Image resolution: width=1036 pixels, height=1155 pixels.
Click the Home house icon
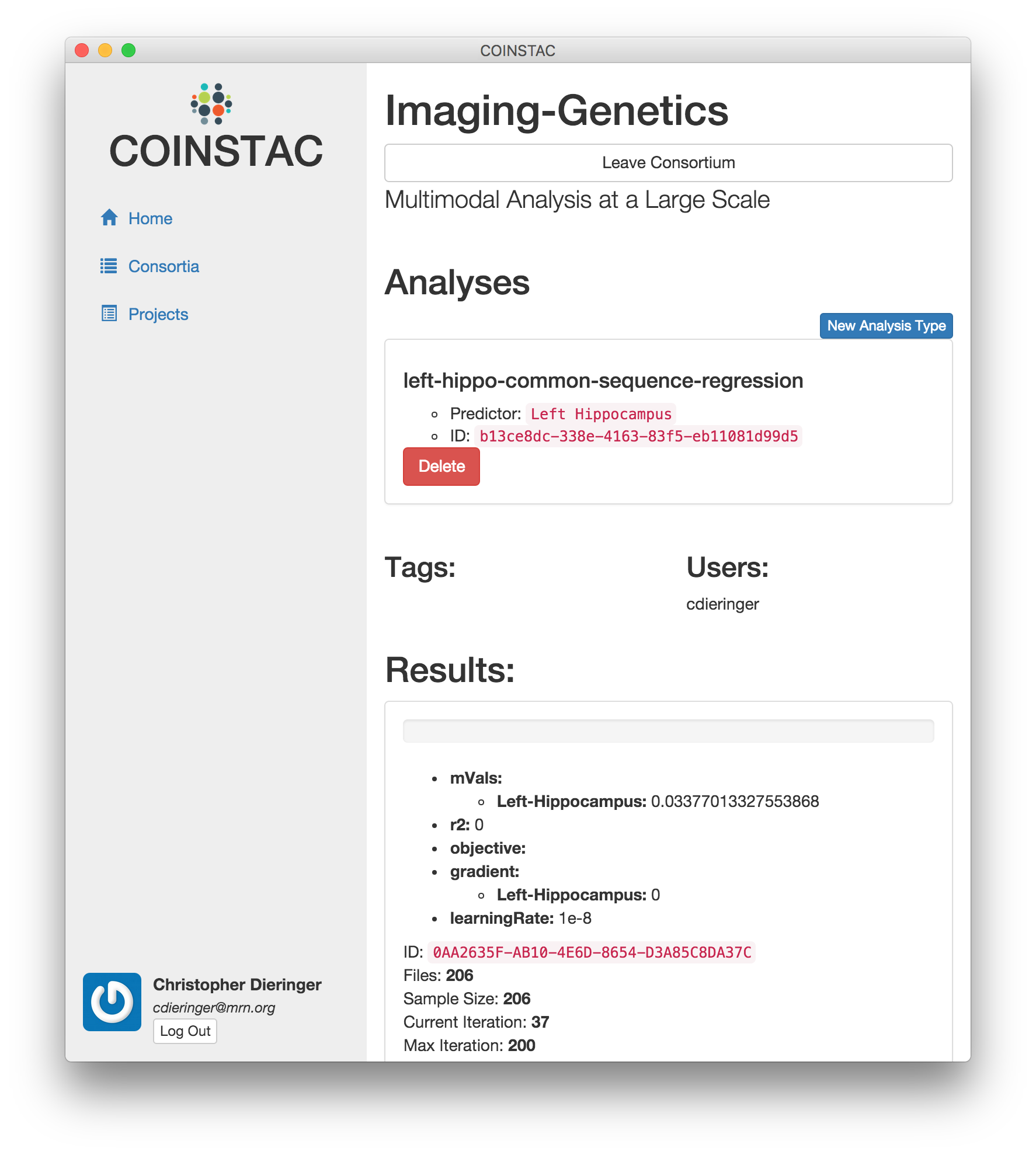click(x=109, y=218)
